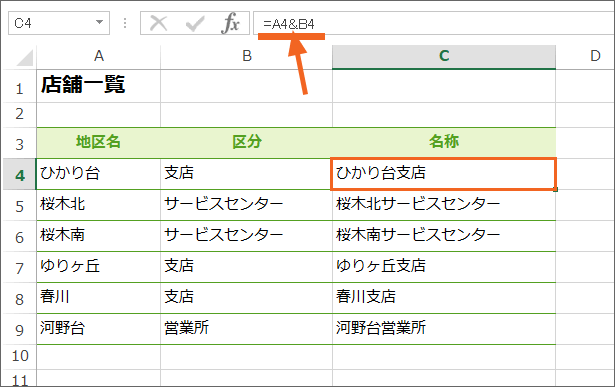Click the 区分 header cell
This screenshot has height=387, width=615.
point(246,143)
